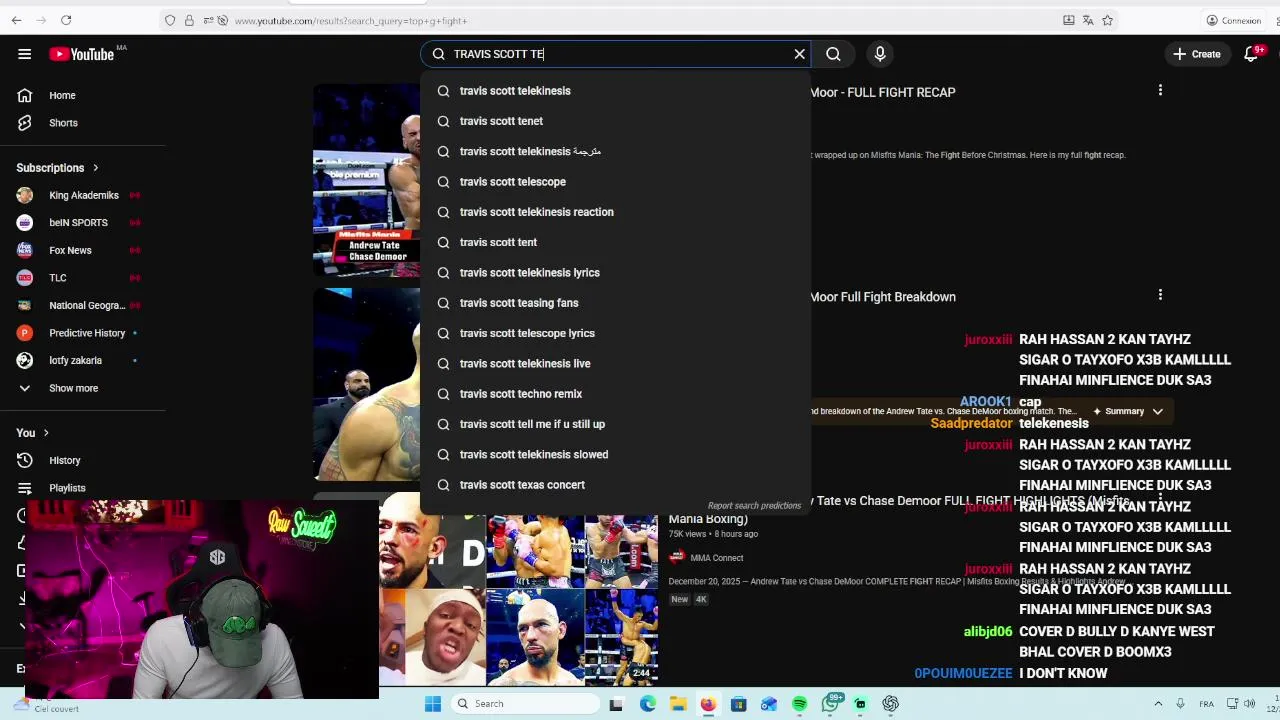The image size is (1280, 720).
Task: Open the MMA Connect channel link
Action: click(716, 558)
